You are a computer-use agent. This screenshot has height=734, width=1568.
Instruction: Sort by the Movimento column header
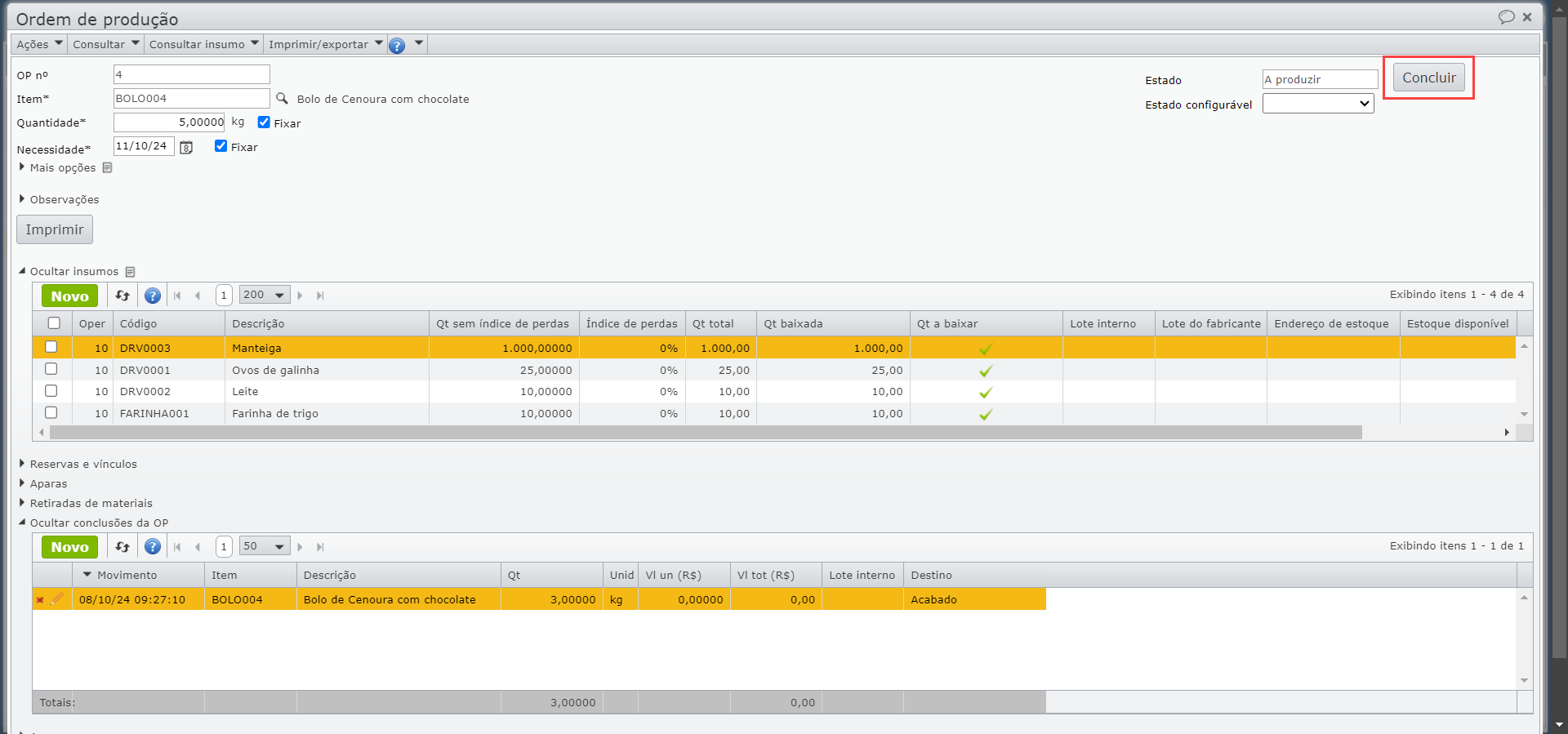pyautogui.click(x=138, y=575)
